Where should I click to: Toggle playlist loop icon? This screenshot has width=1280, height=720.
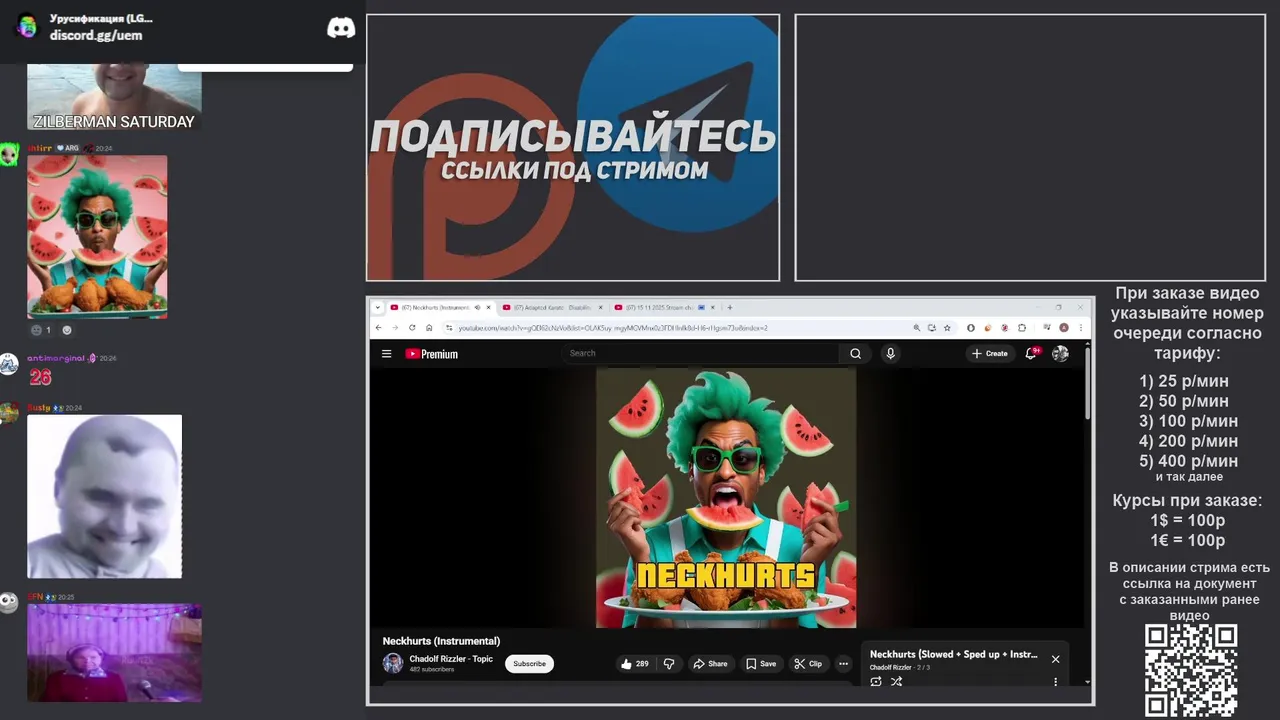(876, 681)
